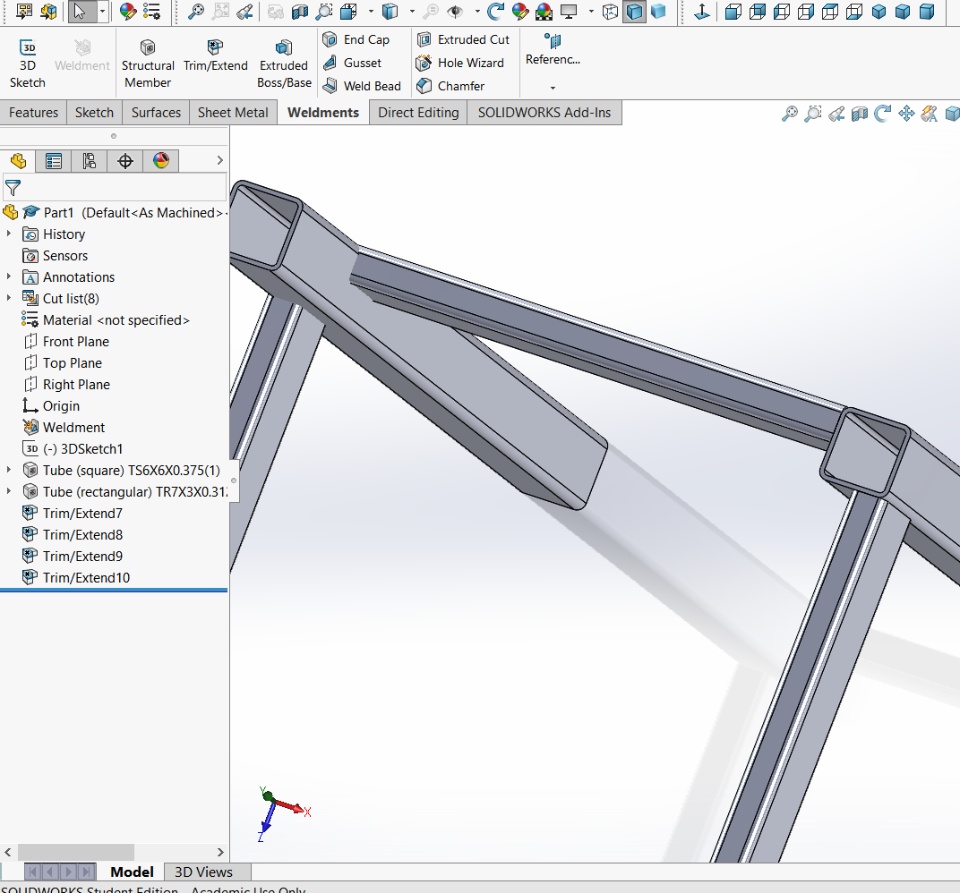The width and height of the screenshot is (960, 893).
Task: Open the DisplayManager color ball tab
Action: click(x=161, y=161)
